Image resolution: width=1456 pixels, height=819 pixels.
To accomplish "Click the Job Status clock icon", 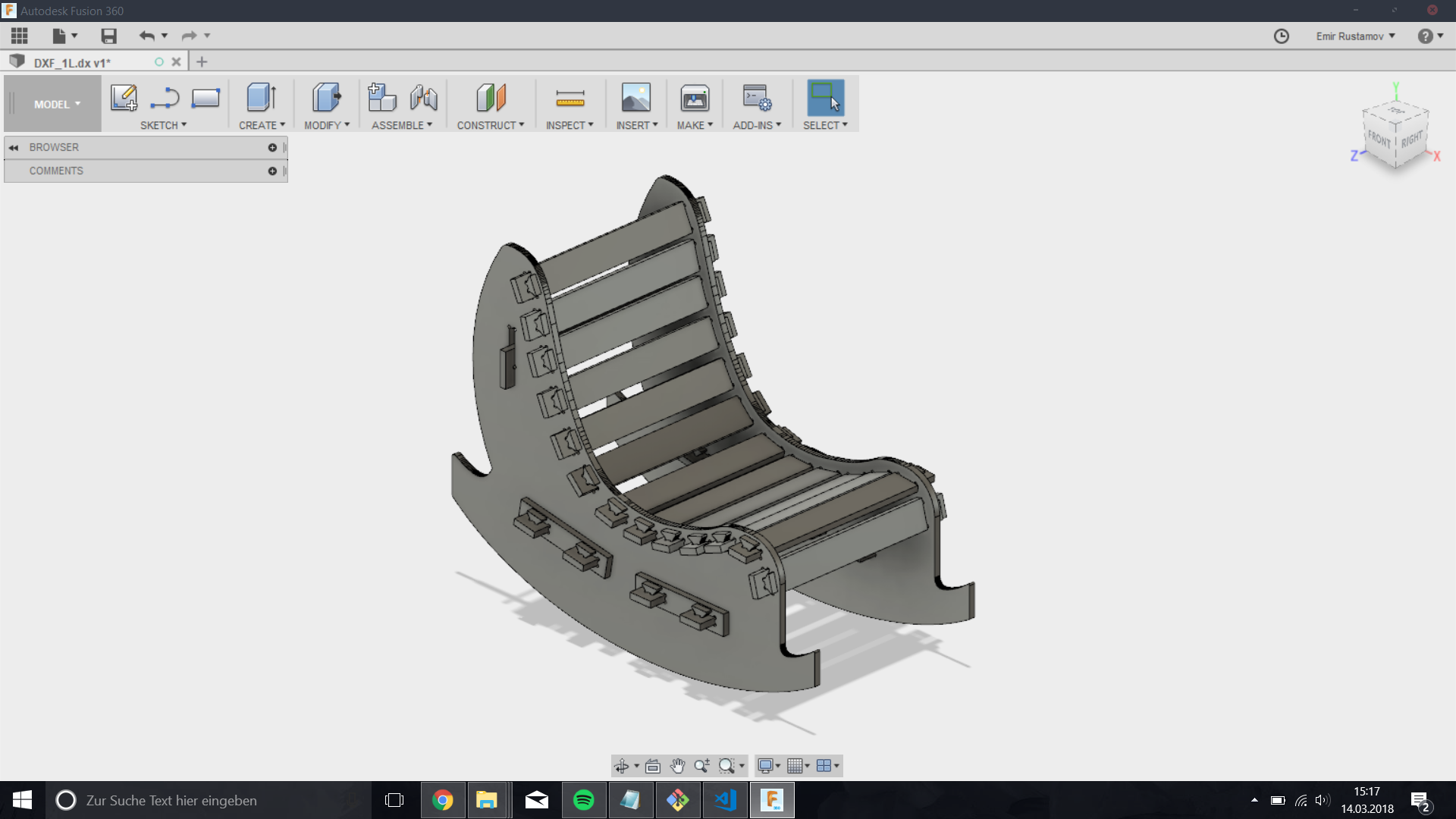I will [x=1281, y=36].
